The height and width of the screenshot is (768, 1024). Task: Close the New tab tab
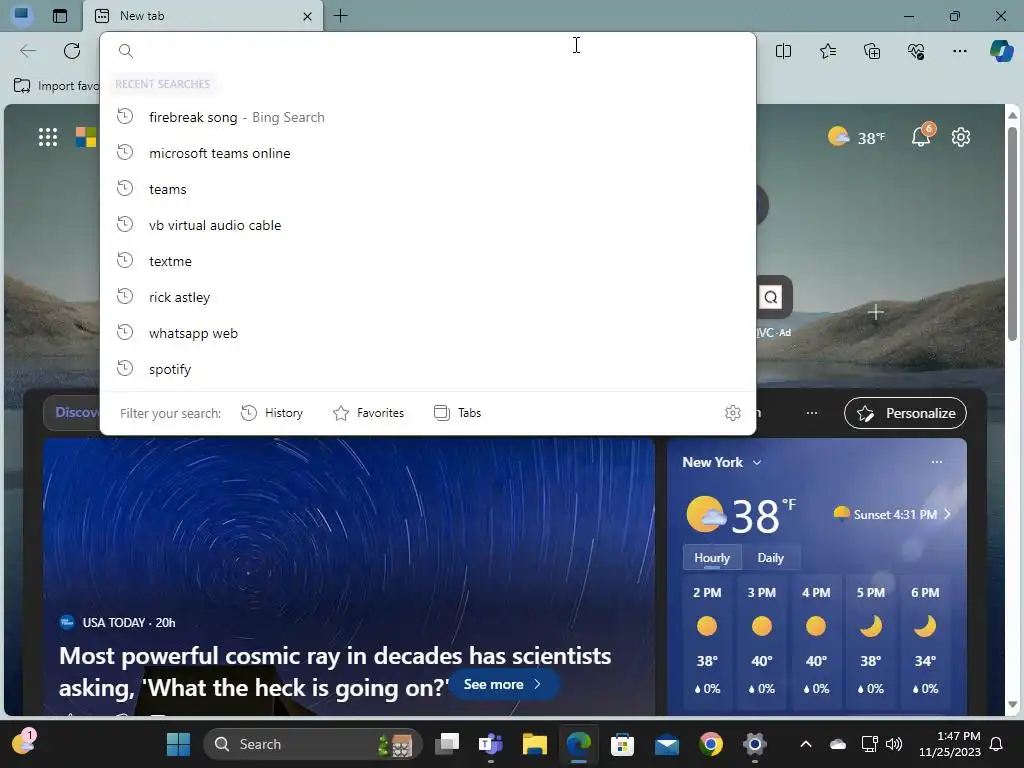tap(307, 16)
